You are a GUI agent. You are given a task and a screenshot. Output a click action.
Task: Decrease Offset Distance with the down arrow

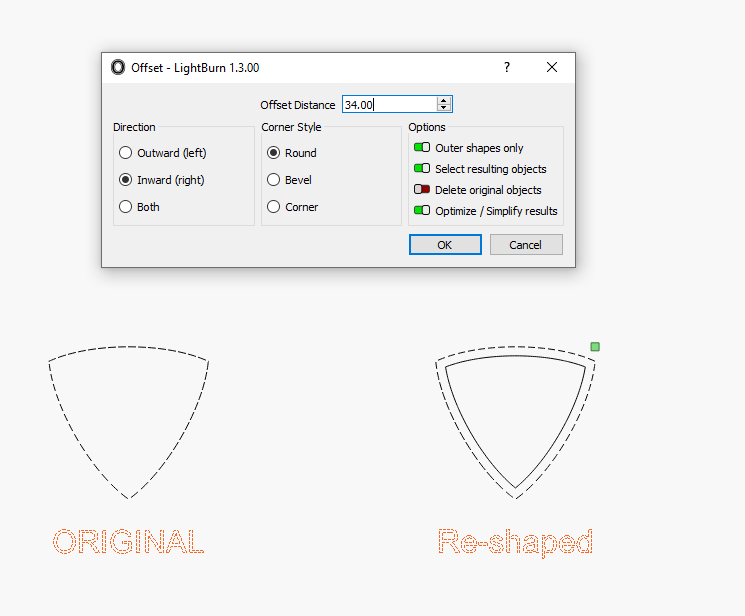pyautogui.click(x=444, y=108)
